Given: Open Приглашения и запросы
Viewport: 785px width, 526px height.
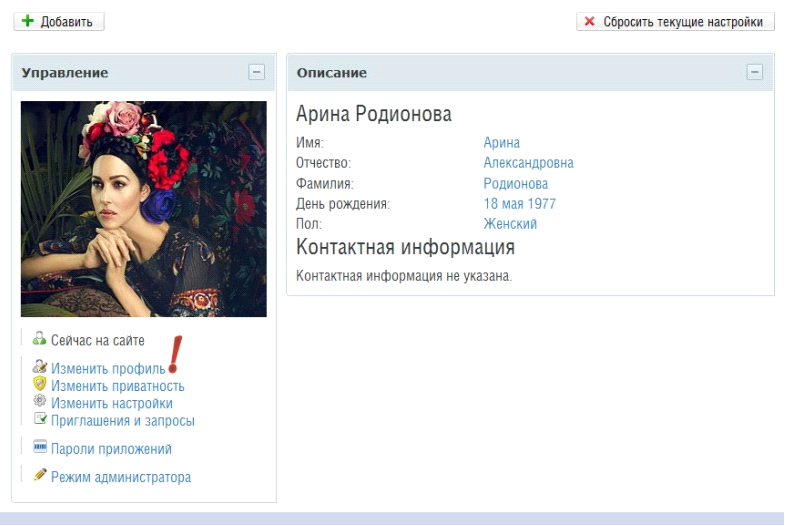Looking at the screenshot, I should click(122, 421).
